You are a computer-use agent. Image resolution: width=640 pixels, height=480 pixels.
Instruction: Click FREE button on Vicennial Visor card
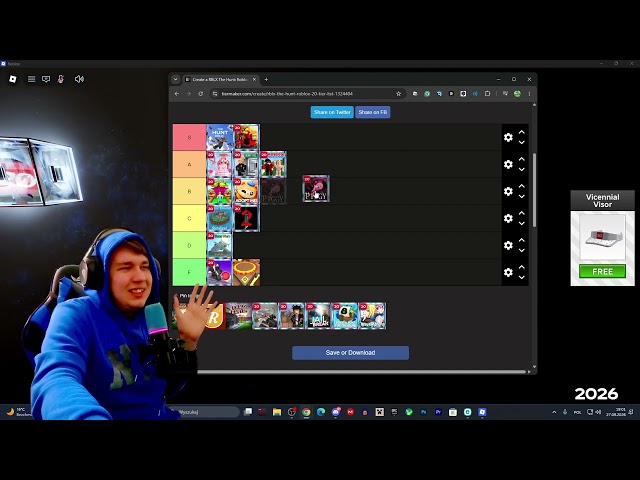pyautogui.click(x=602, y=271)
